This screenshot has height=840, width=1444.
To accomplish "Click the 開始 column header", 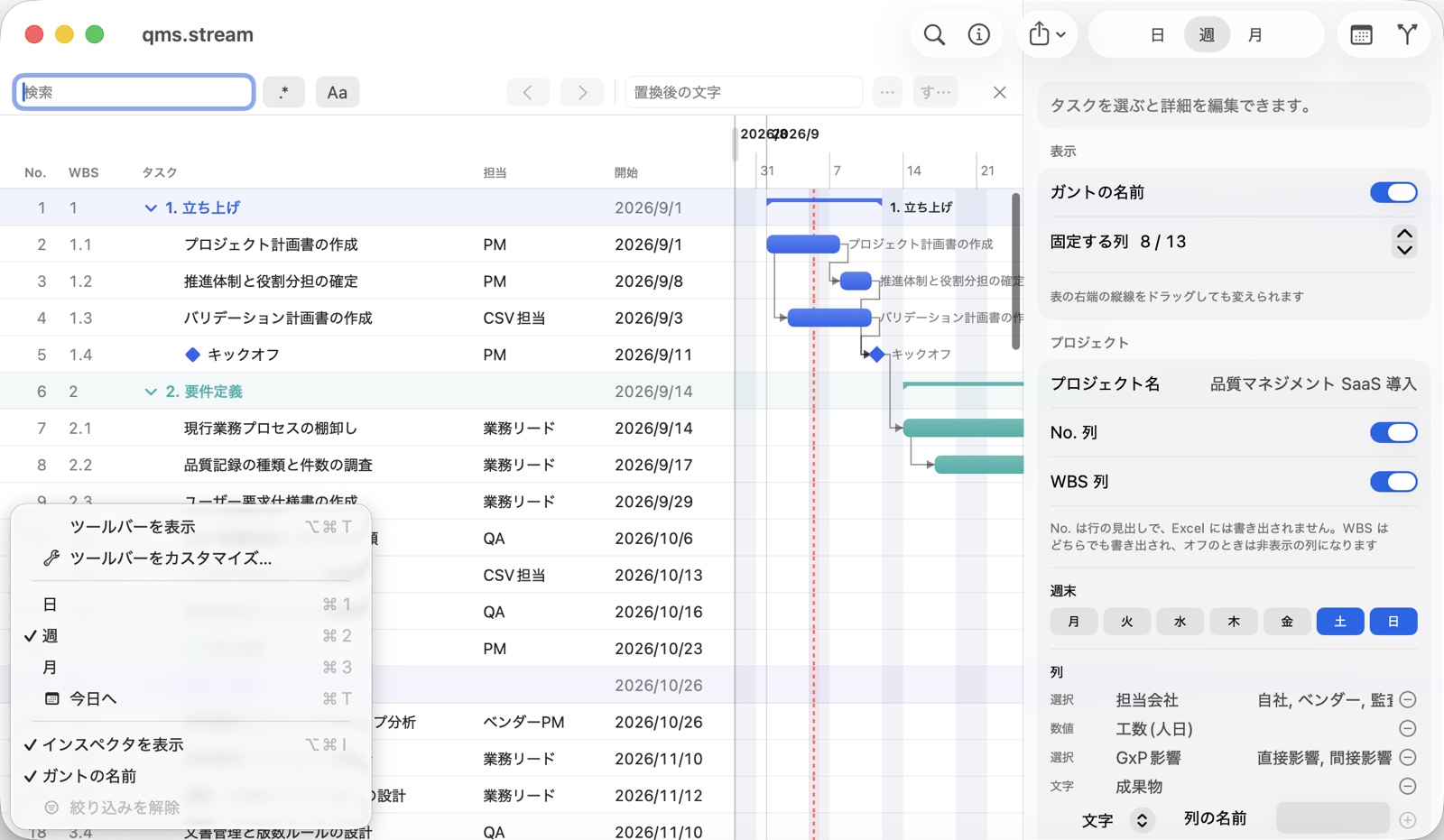I will point(626,172).
